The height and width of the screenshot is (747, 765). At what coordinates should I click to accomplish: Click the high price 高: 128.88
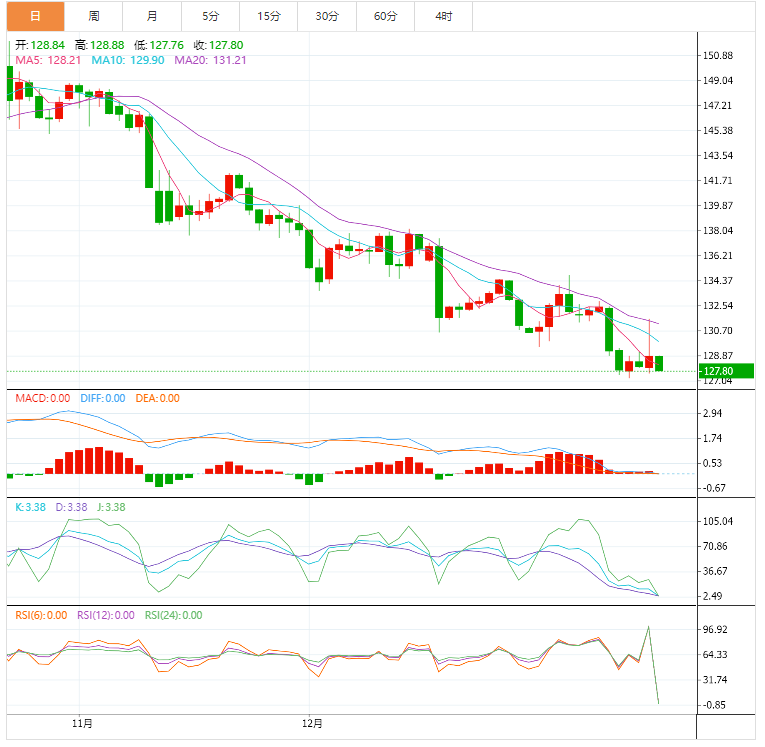tap(99, 45)
